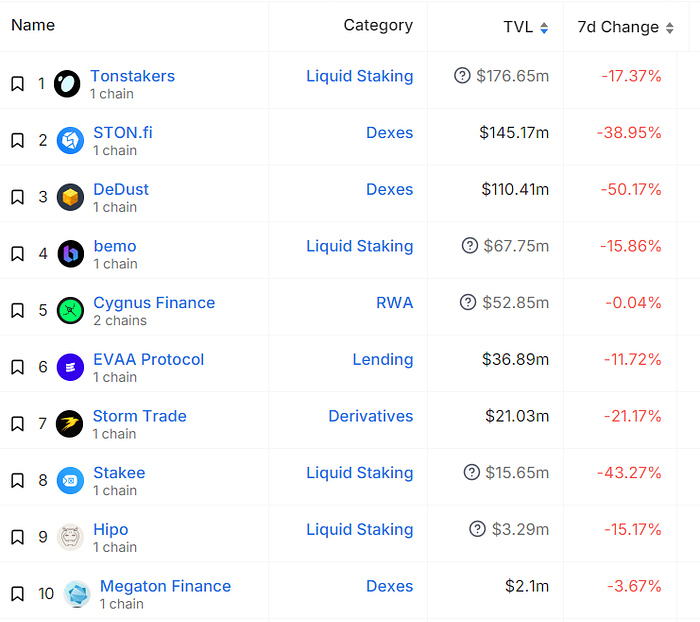Image resolution: width=700 pixels, height=622 pixels.
Task: Click the DeDust cube logo icon
Action: pos(70,197)
